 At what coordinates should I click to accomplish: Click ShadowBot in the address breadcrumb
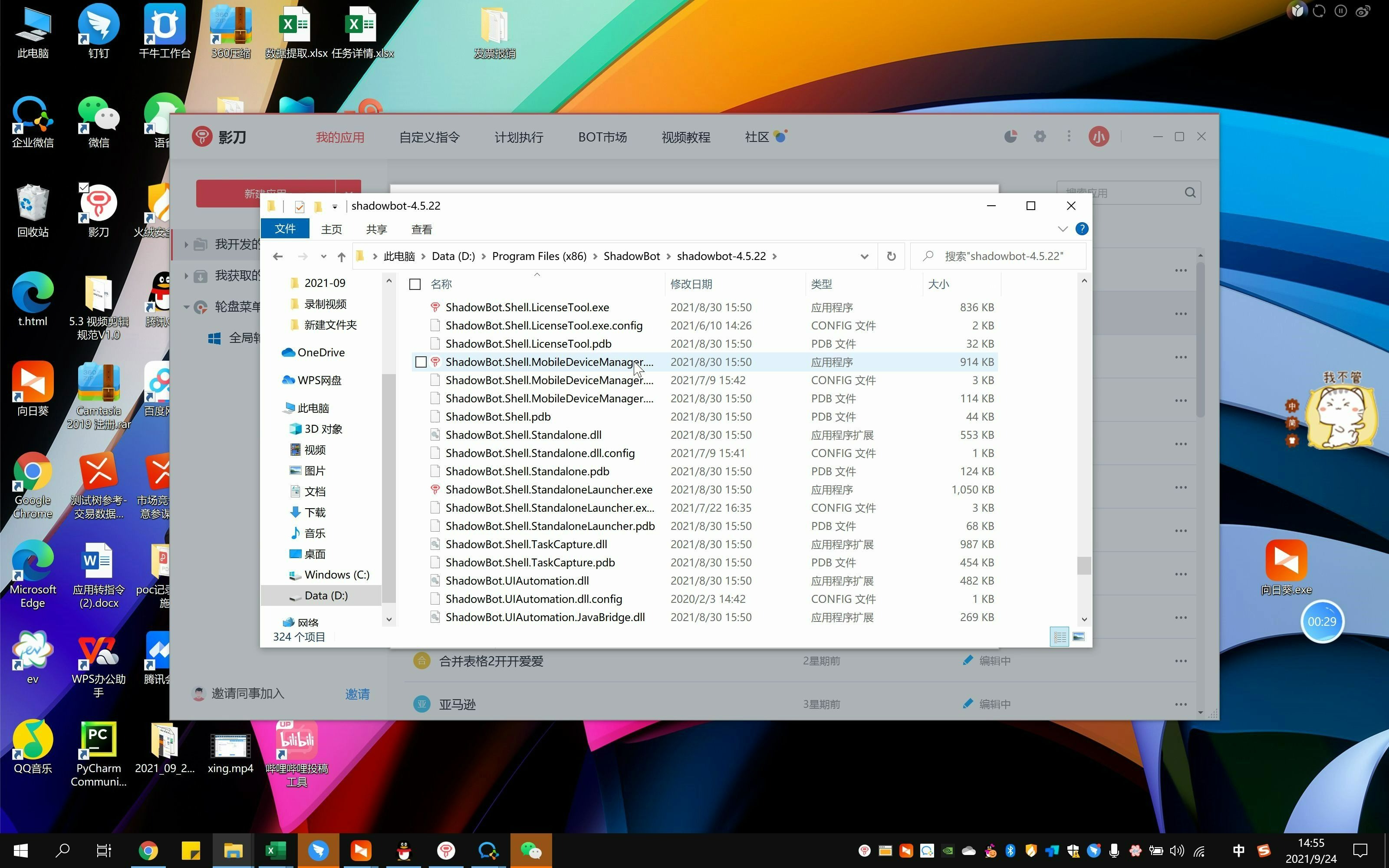coord(632,256)
